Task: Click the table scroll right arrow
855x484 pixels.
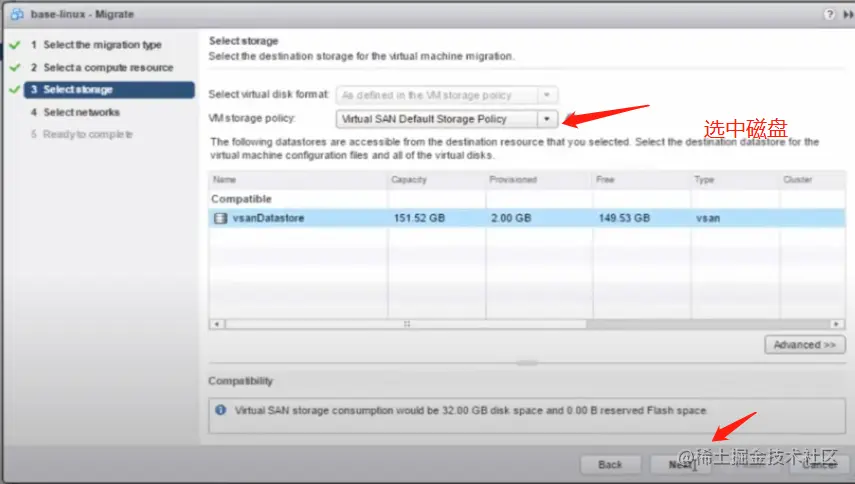Action: [x=836, y=324]
